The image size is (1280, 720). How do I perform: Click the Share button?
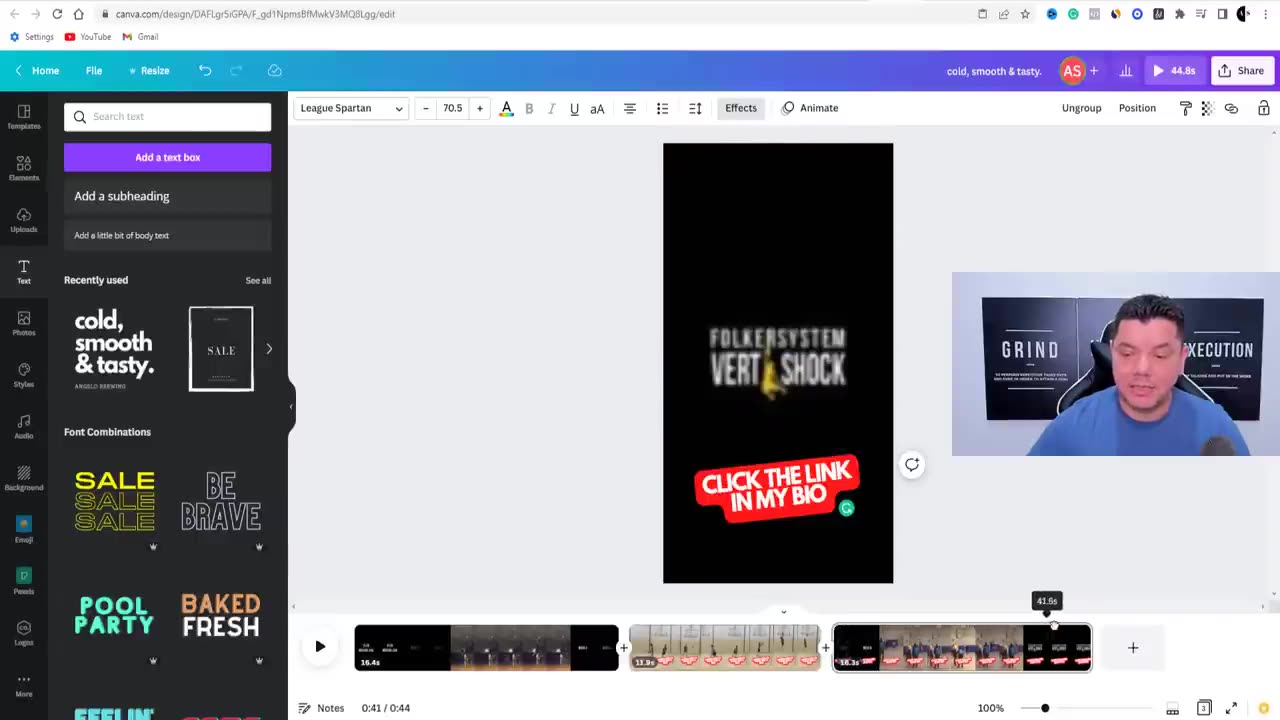(x=1241, y=71)
